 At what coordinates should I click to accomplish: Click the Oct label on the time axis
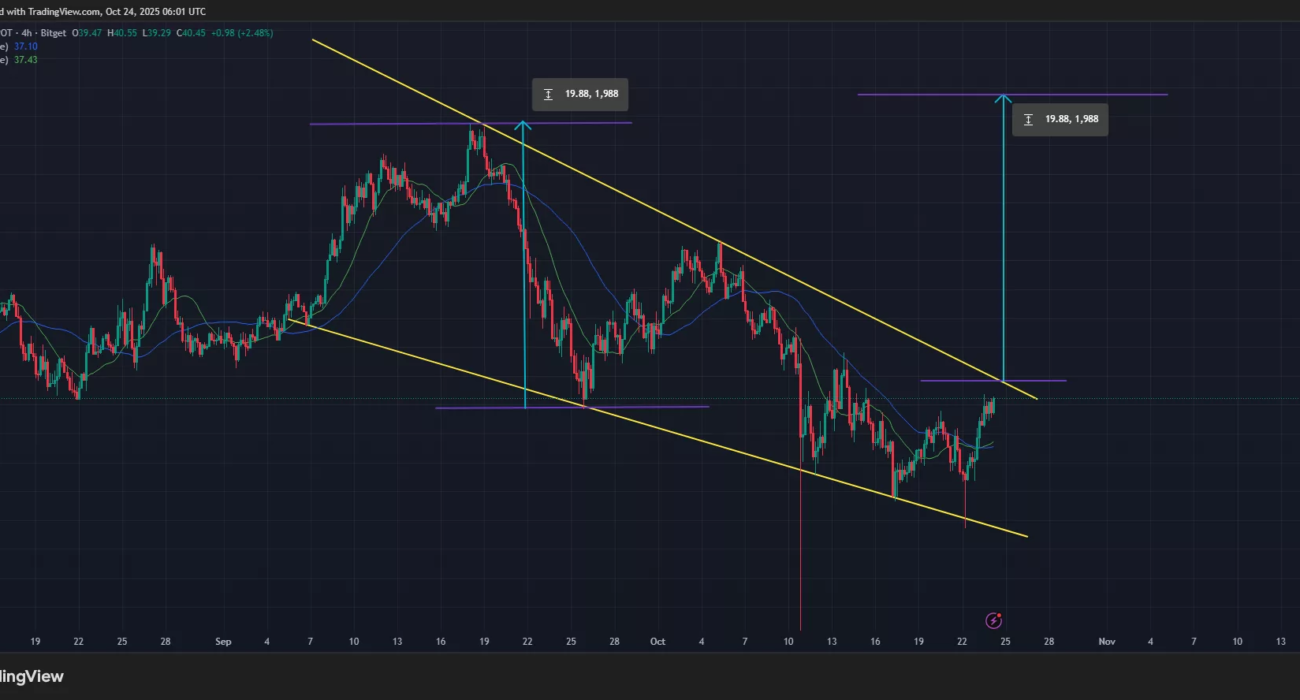tap(657, 641)
